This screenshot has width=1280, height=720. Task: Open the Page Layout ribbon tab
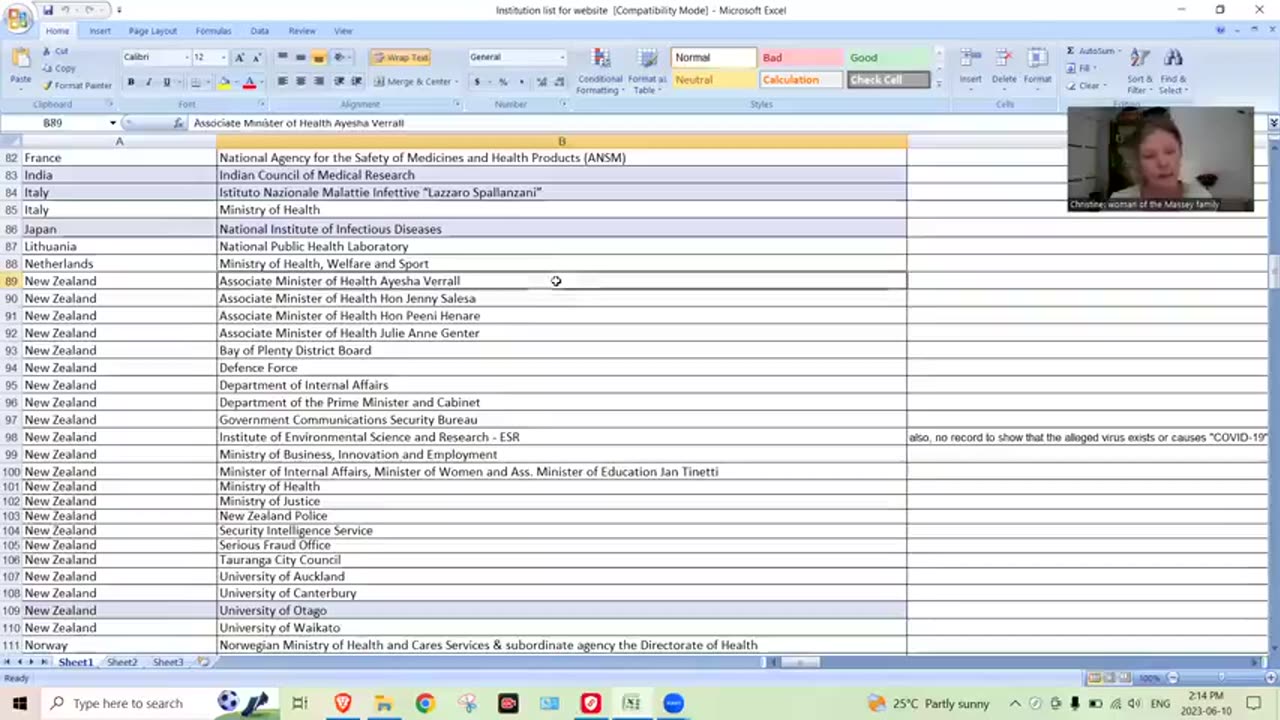(152, 31)
